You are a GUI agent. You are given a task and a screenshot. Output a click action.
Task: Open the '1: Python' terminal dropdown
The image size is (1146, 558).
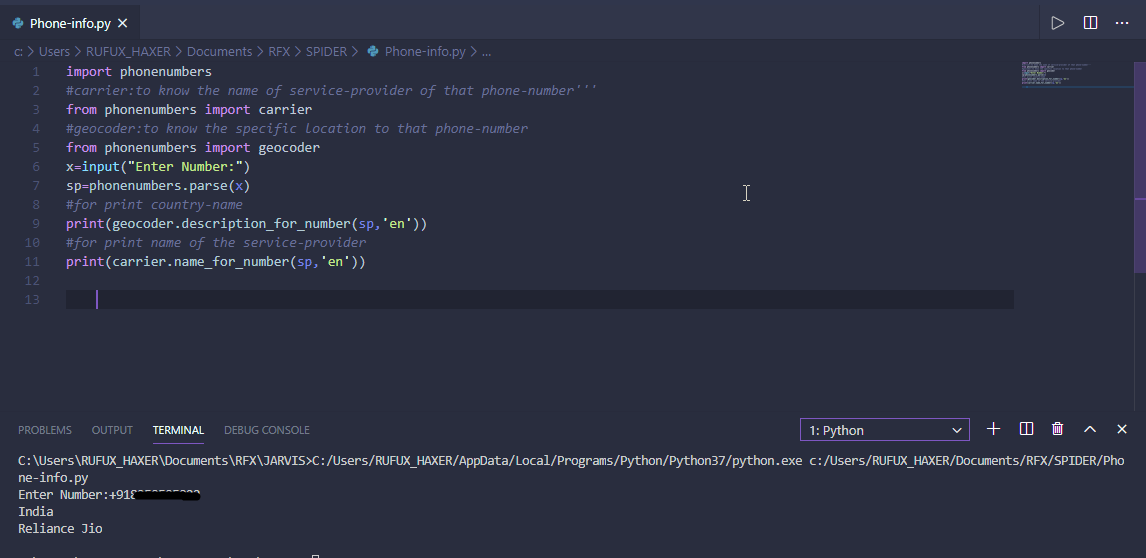(x=884, y=430)
